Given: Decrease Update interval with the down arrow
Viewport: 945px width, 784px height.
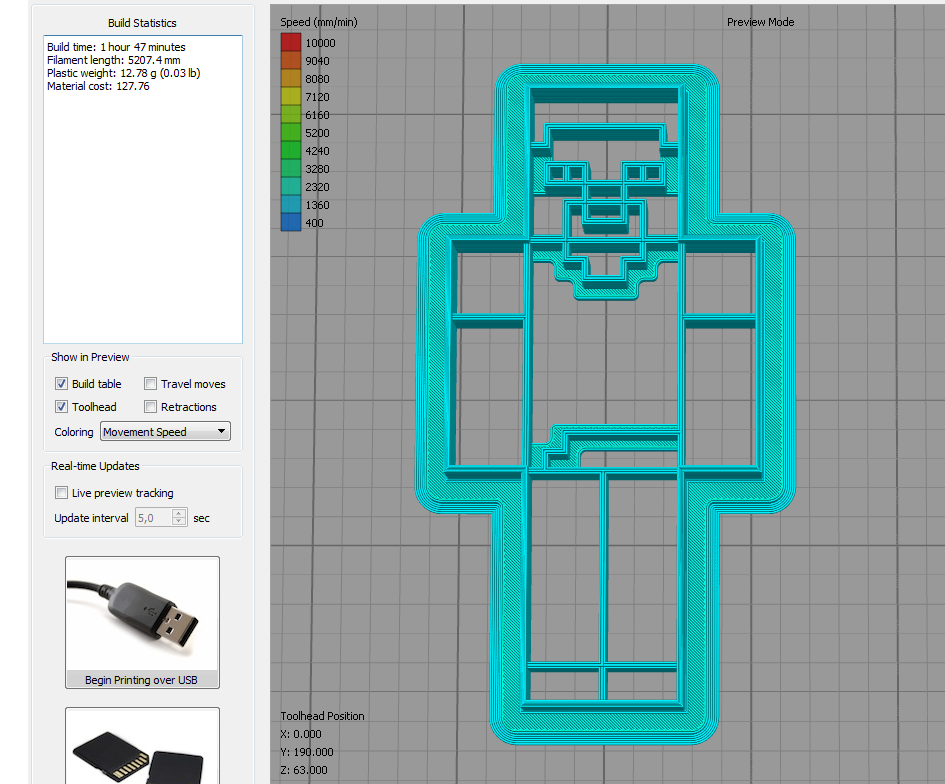Looking at the screenshot, I should [x=179, y=522].
